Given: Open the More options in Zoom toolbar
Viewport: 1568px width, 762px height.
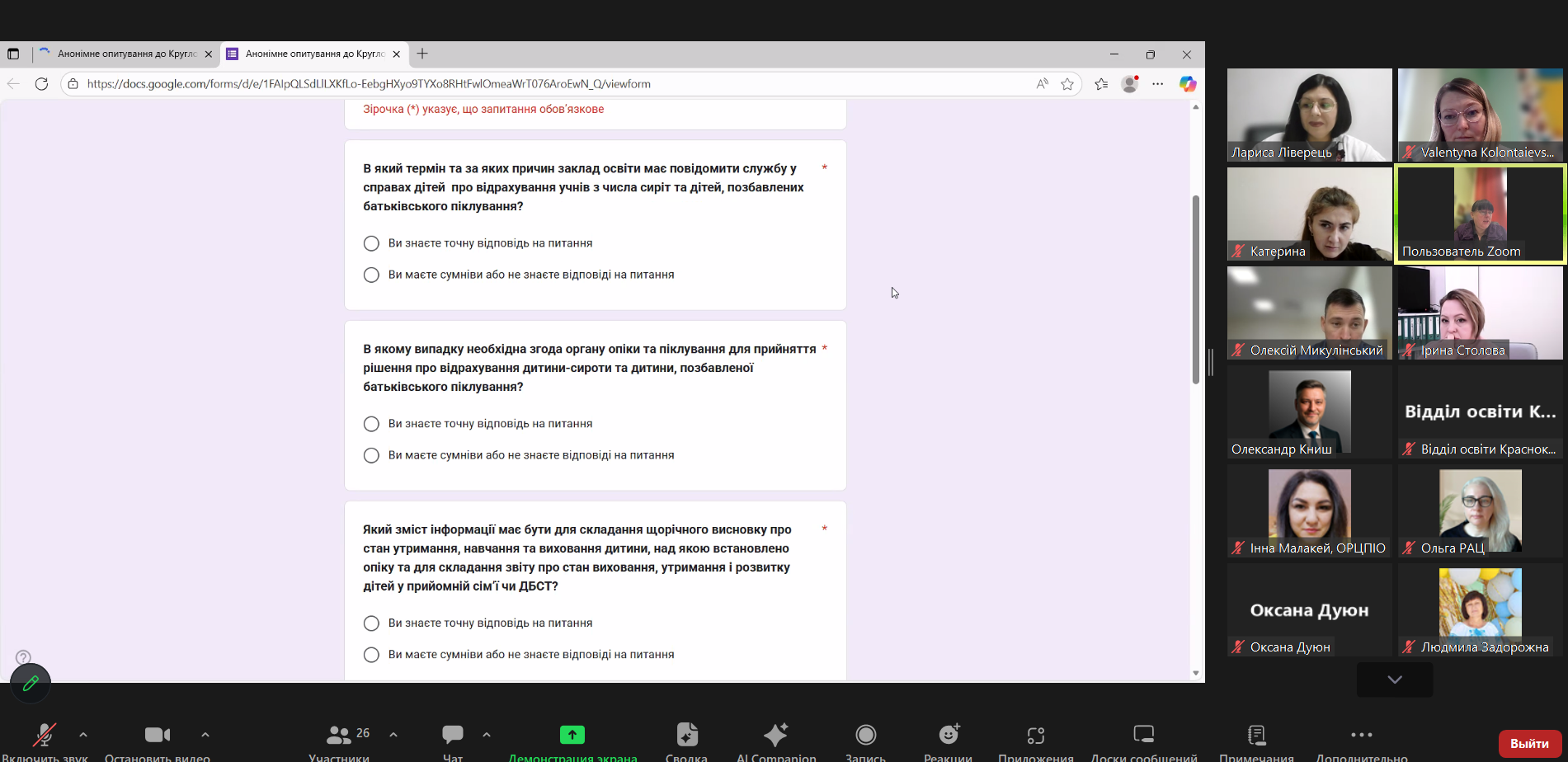Looking at the screenshot, I should 1361,735.
